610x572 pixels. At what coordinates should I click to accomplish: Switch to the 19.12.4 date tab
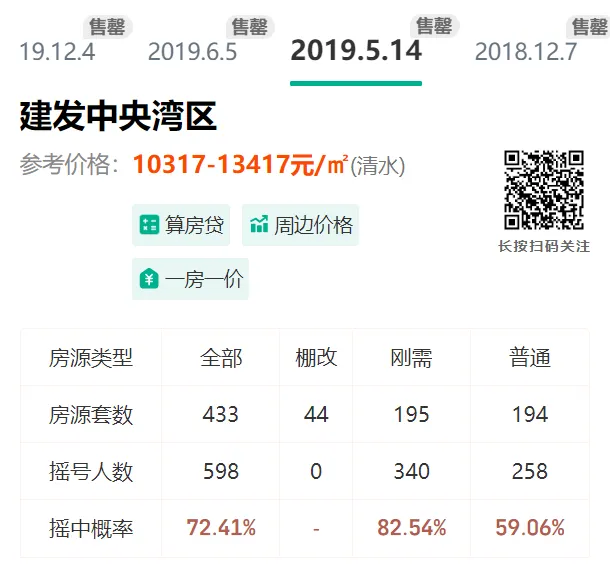(x=57, y=51)
